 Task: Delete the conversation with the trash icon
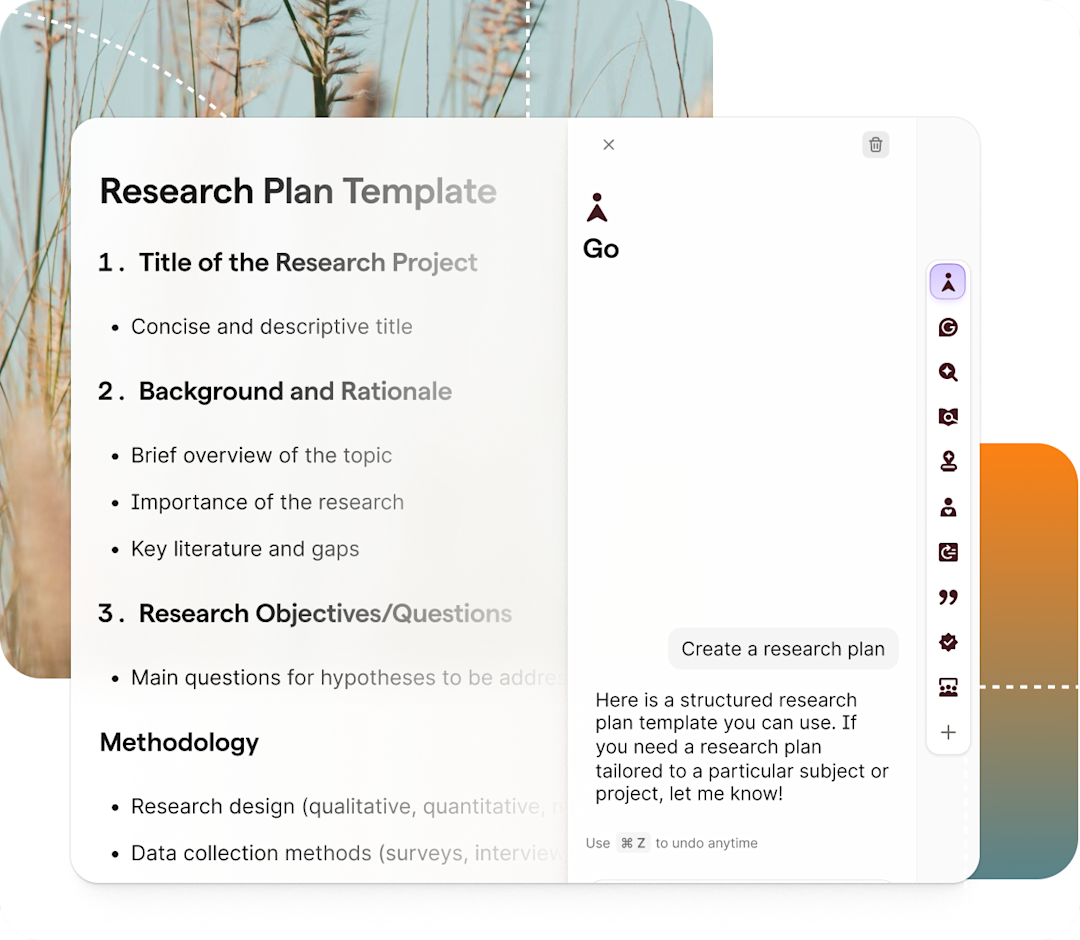(x=875, y=145)
